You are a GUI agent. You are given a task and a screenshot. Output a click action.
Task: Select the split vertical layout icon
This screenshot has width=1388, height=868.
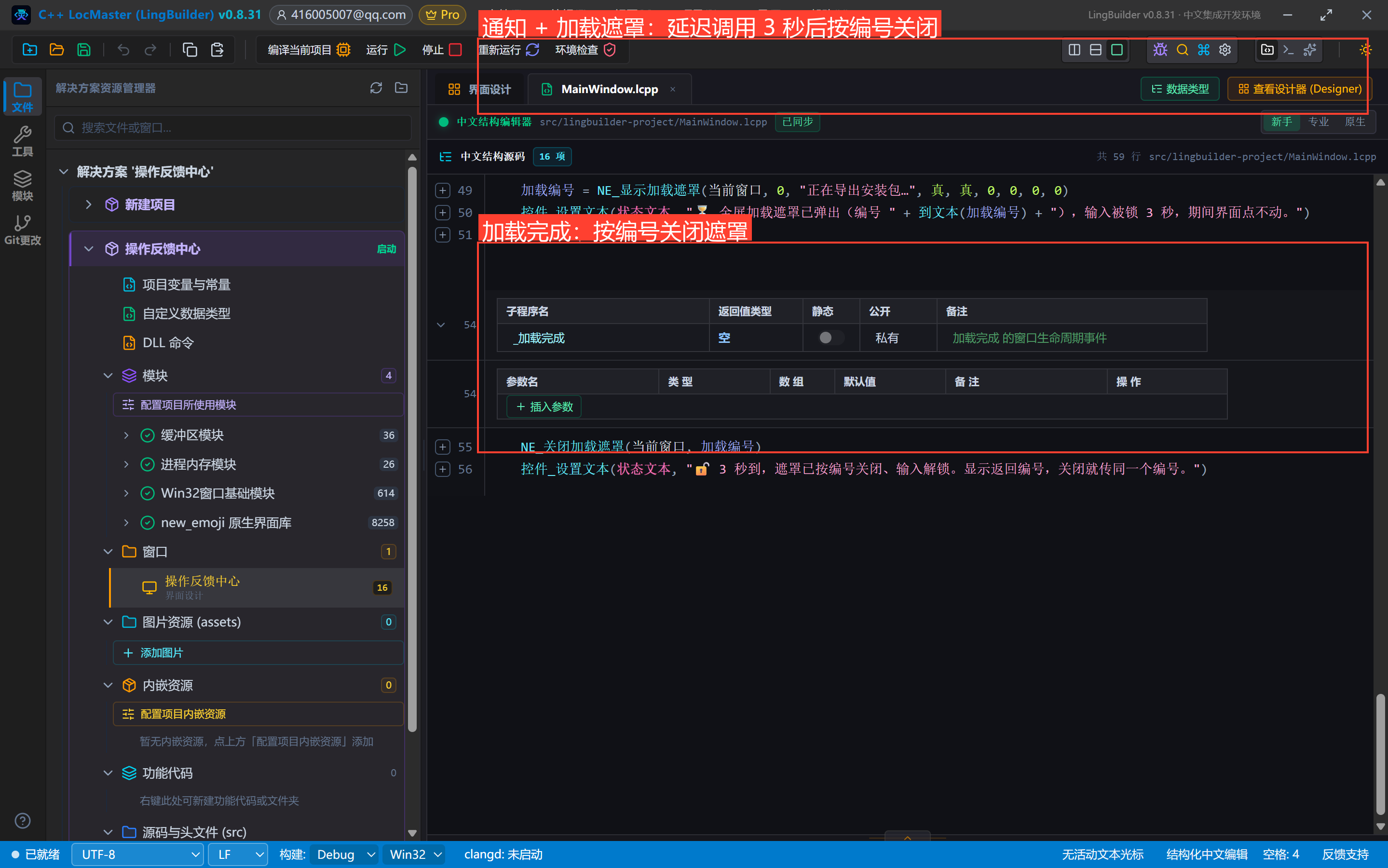coord(1075,50)
